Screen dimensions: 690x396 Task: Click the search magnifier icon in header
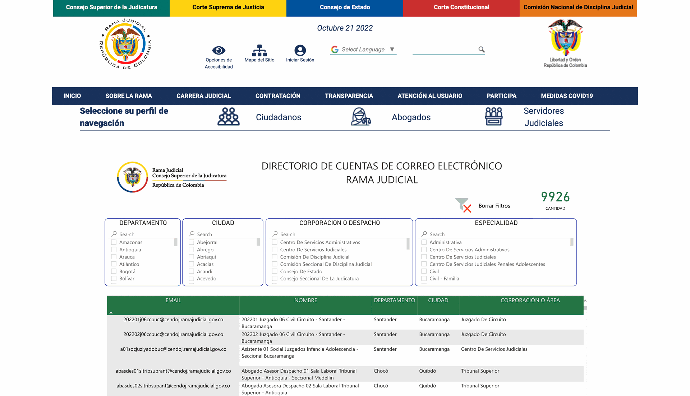481,49
